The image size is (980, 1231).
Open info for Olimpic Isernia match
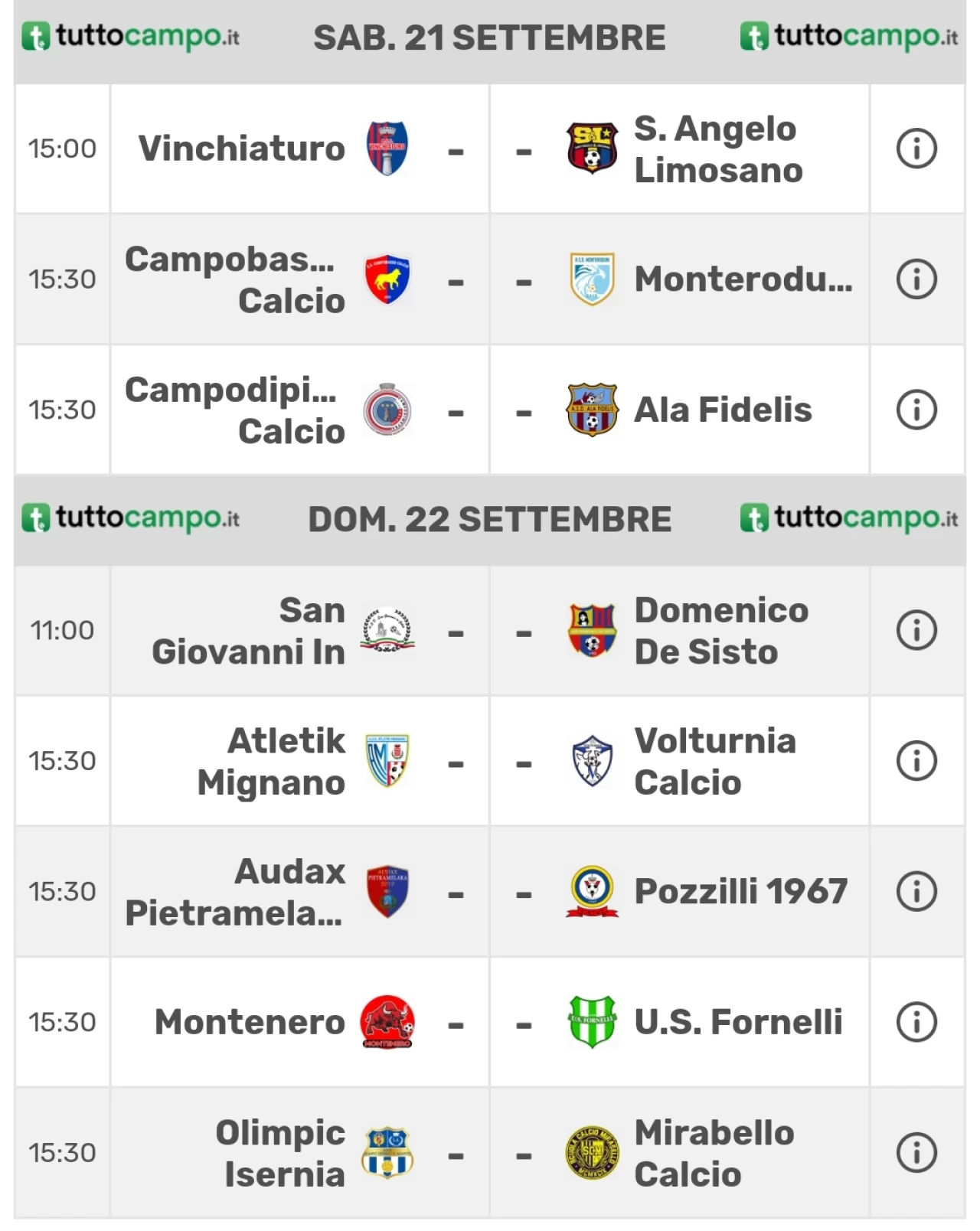click(x=916, y=1153)
